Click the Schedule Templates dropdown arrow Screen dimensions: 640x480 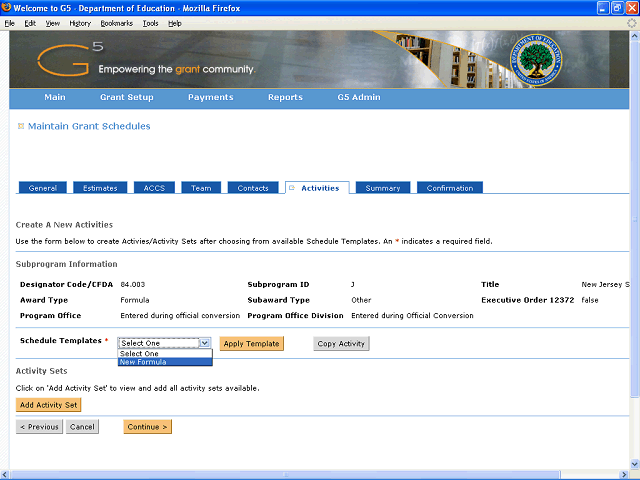204,343
